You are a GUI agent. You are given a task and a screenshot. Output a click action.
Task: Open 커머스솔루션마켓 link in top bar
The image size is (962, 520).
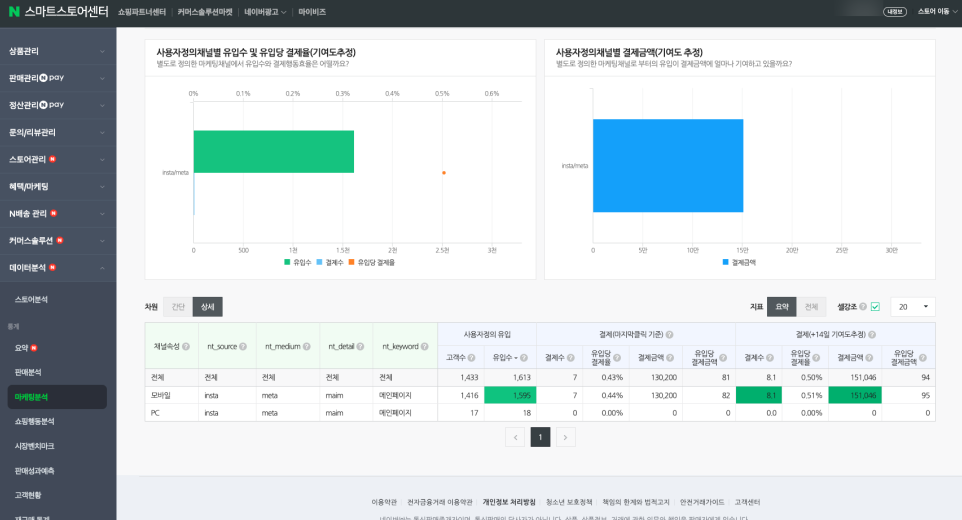[x=205, y=12]
